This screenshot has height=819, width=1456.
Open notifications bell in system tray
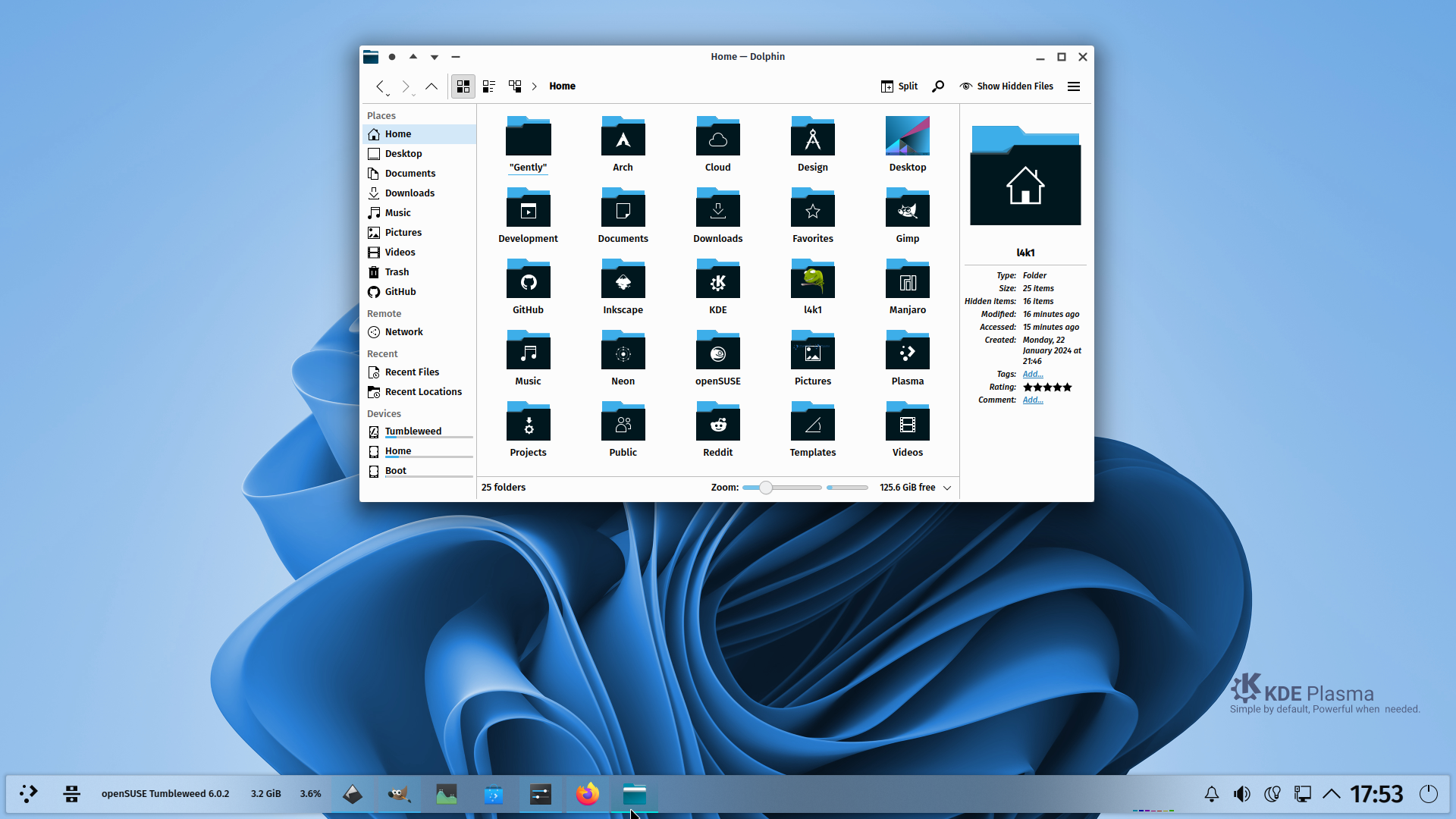point(1212,794)
